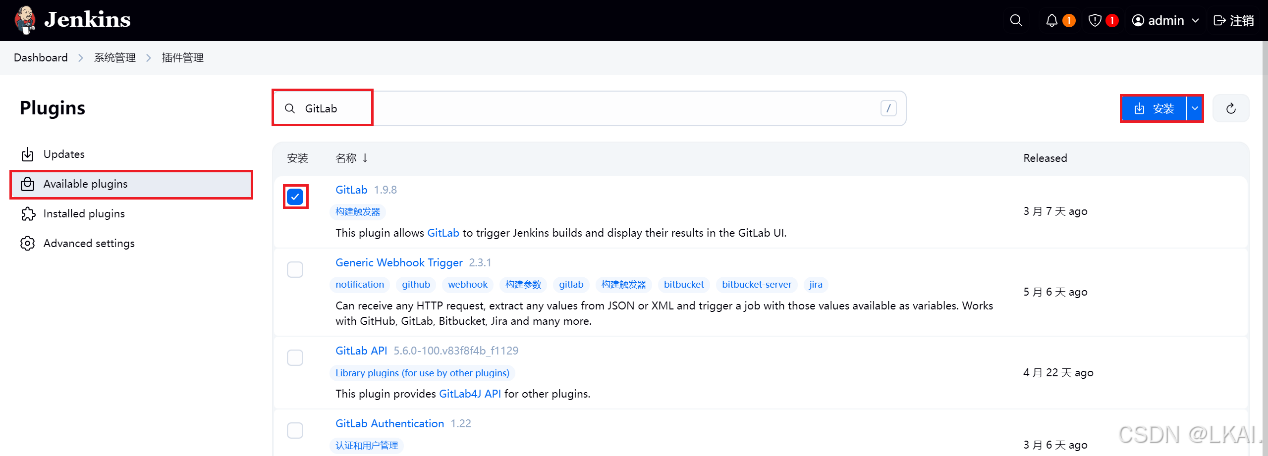Open the GitLab API plugin title link
The height and width of the screenshot is (456, 1268).
pyautogui.click(x=361, y=350)
